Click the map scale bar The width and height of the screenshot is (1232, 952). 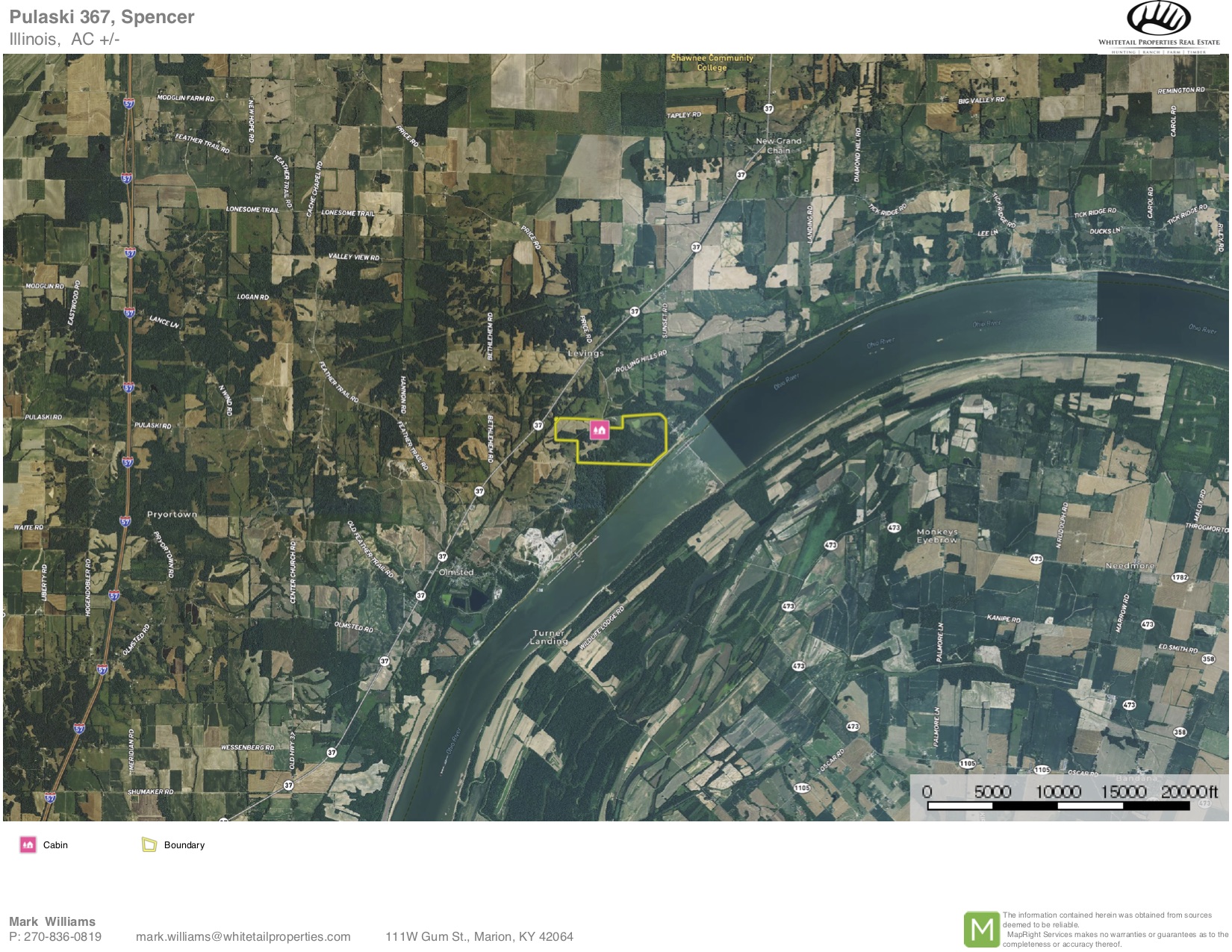[x=1057, y=806]
